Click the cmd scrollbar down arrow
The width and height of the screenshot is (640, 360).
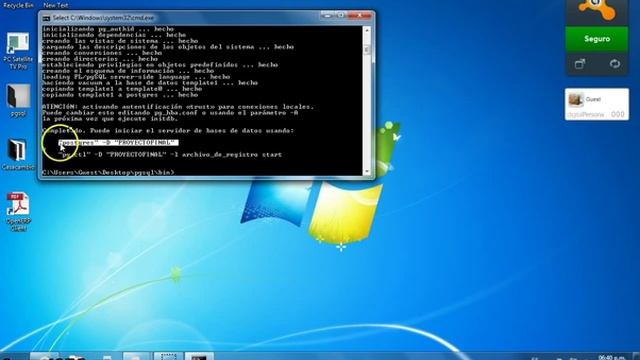367,171
